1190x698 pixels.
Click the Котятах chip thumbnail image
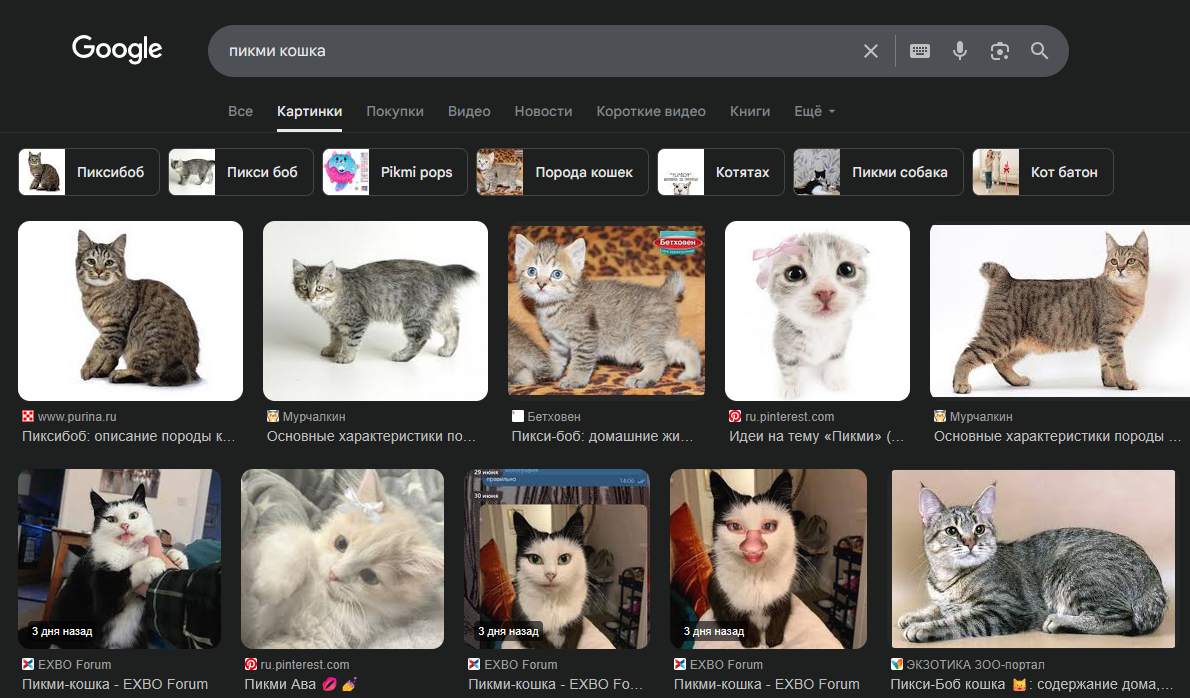click(681, 172)
